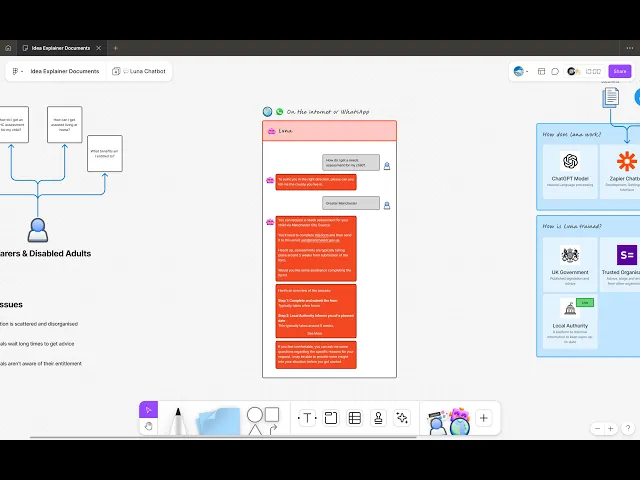640x480 pixels.
Task: Select the Table tool
Action: pyautogui.click(x=354, y=418)
